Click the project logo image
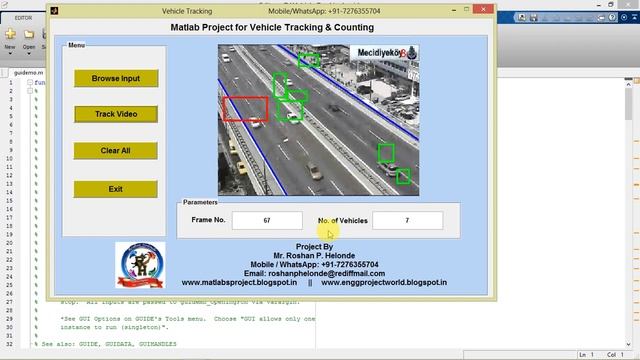 (x=140, y=265)
